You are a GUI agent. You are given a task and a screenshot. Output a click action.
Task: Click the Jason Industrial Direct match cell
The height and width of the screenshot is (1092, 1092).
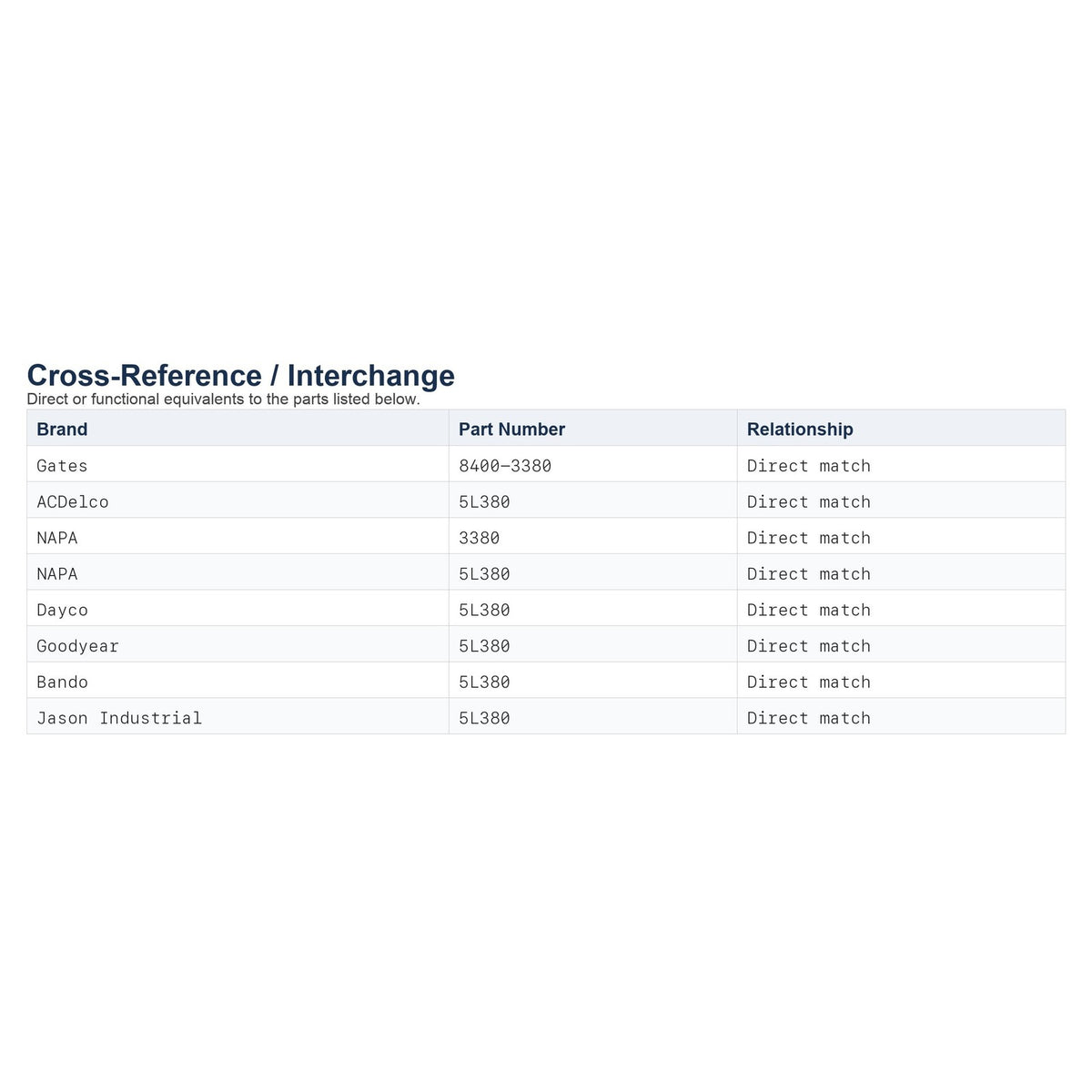[901, 717]
